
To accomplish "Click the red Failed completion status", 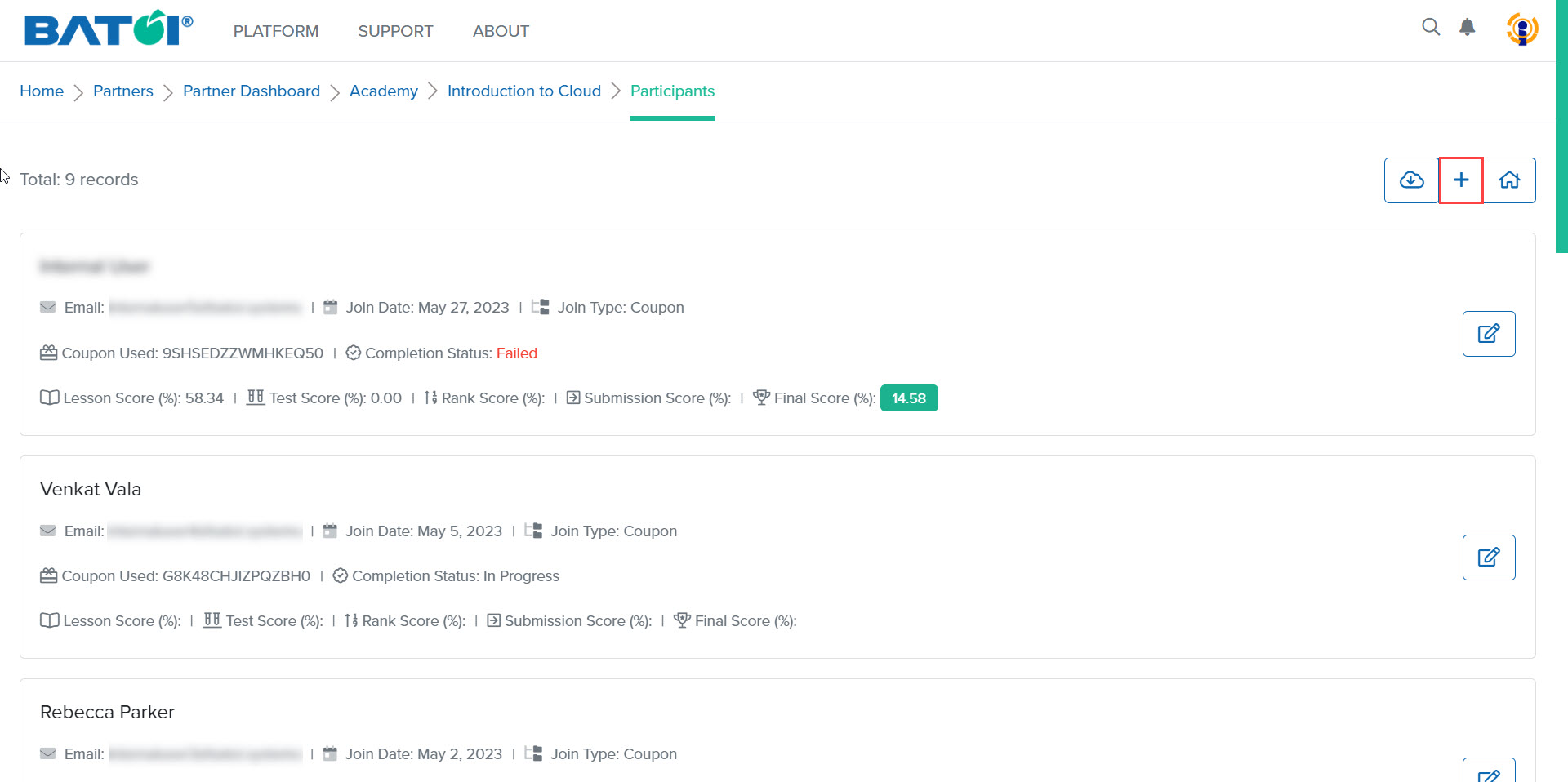I will (517, 353).
